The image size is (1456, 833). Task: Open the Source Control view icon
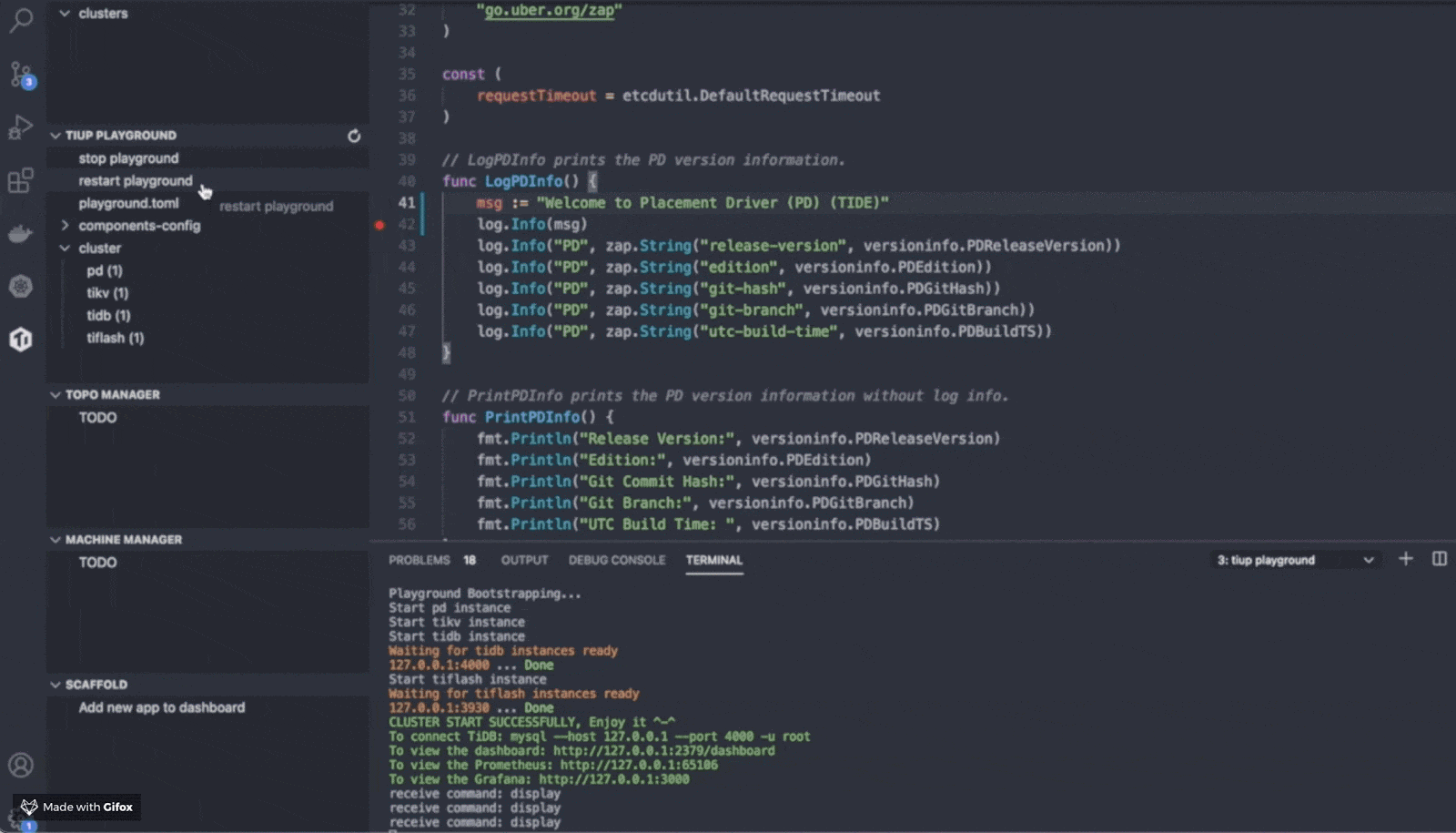point(21,74)
